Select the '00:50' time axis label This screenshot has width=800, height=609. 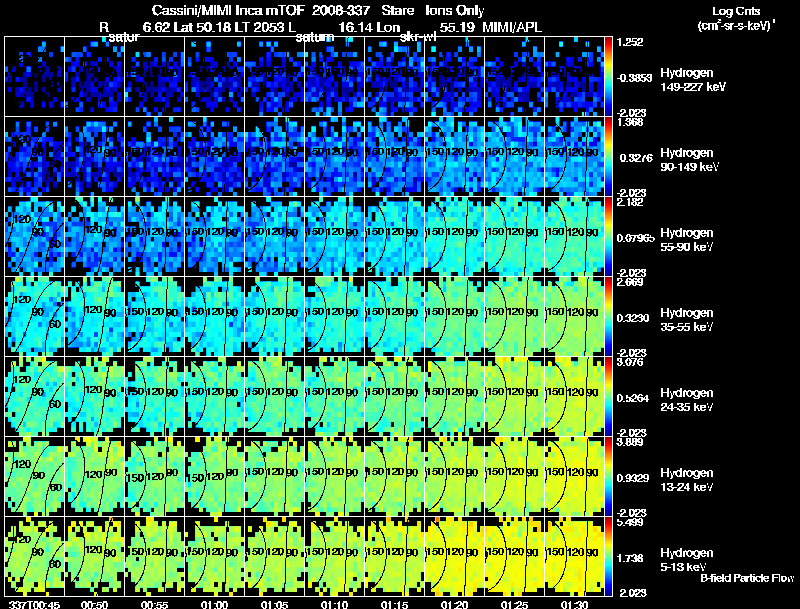[94, 605]
